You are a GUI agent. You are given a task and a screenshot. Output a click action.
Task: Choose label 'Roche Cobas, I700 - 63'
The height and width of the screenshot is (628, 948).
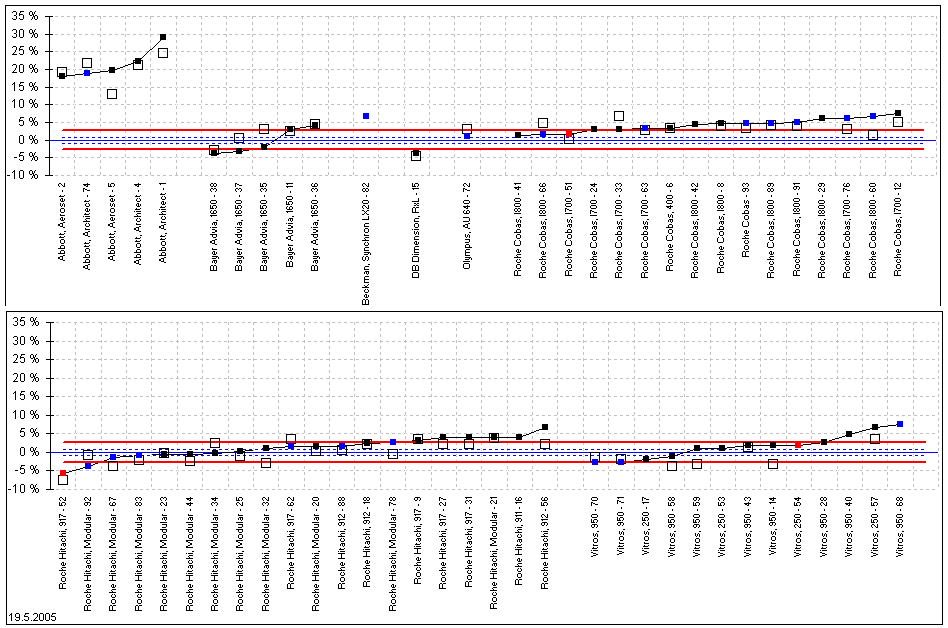pyautogui.click(x=644, y=230)
